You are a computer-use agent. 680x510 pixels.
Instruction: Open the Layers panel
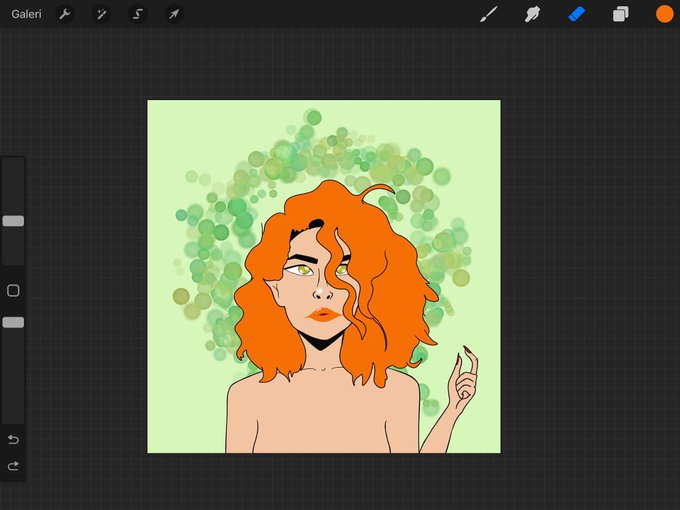coord(621,14)
